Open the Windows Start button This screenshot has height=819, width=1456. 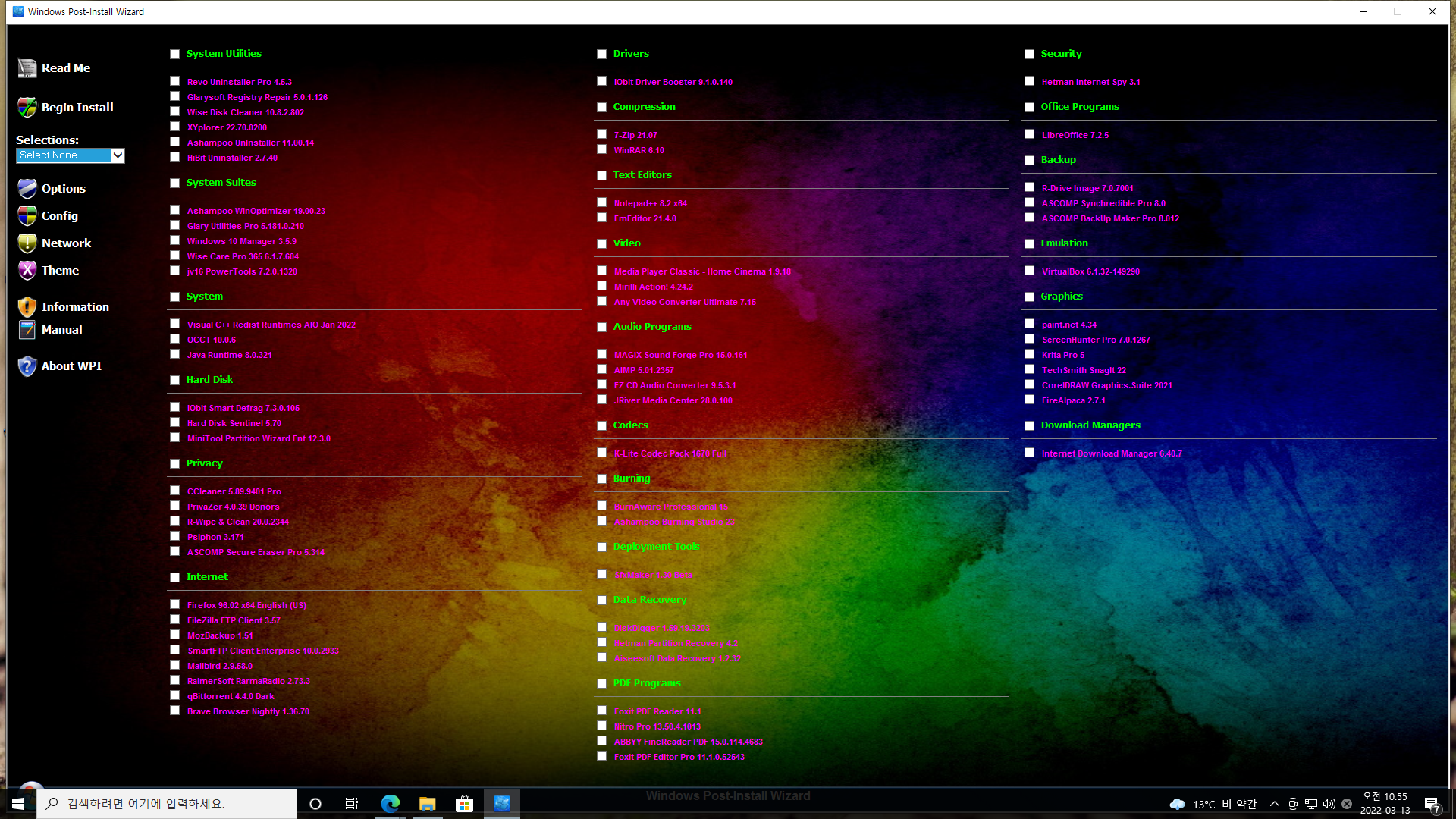point(18,804)
